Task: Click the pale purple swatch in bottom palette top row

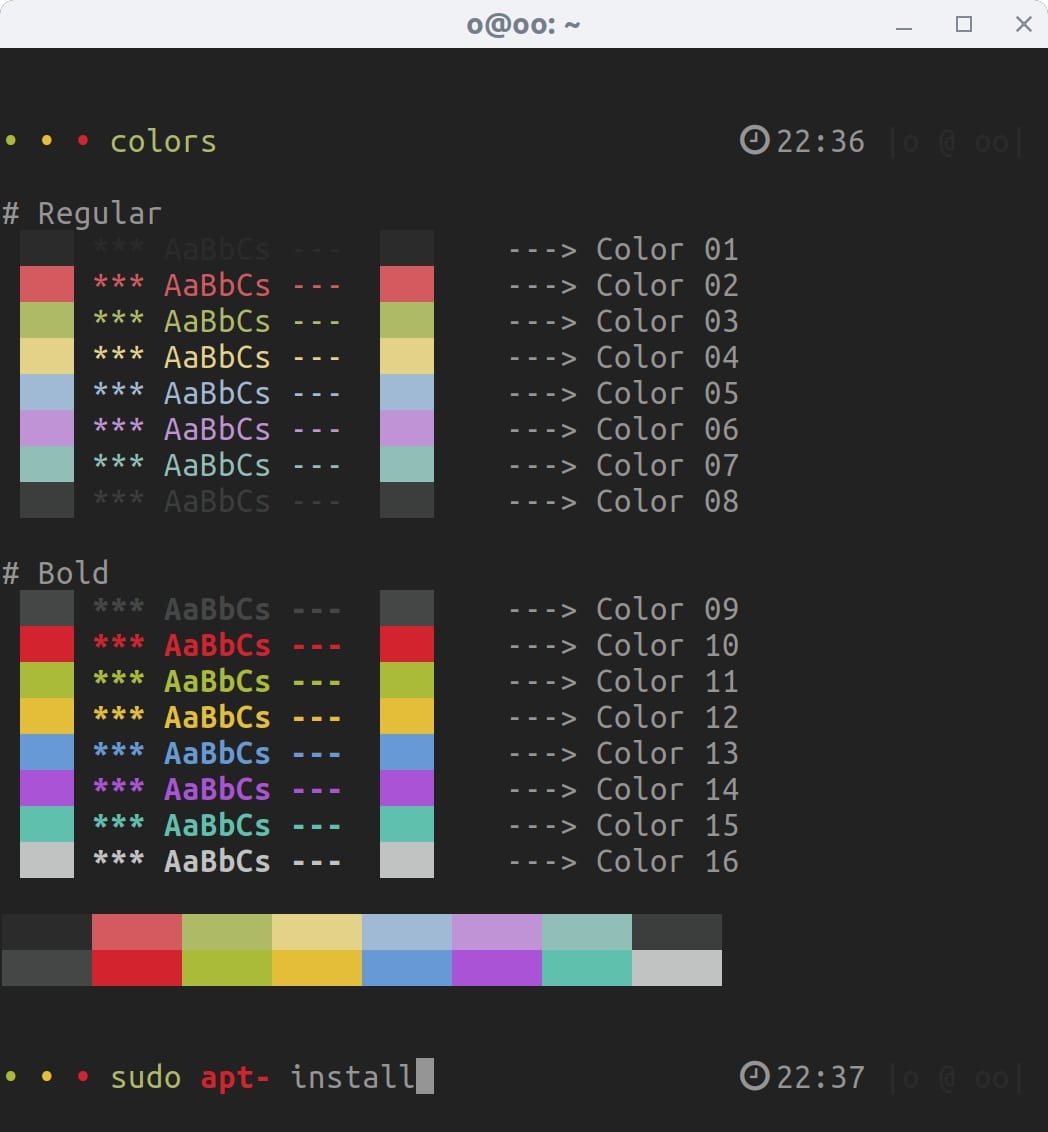Action: 497,932
